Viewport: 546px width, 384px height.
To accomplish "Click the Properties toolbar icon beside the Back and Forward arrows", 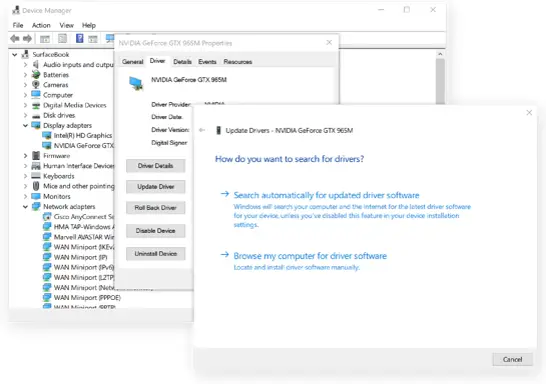I will (62, 38).
